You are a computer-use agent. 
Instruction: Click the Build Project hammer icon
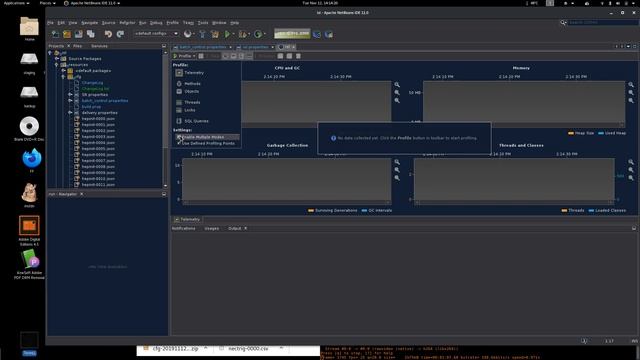click(x=202, y=34)
